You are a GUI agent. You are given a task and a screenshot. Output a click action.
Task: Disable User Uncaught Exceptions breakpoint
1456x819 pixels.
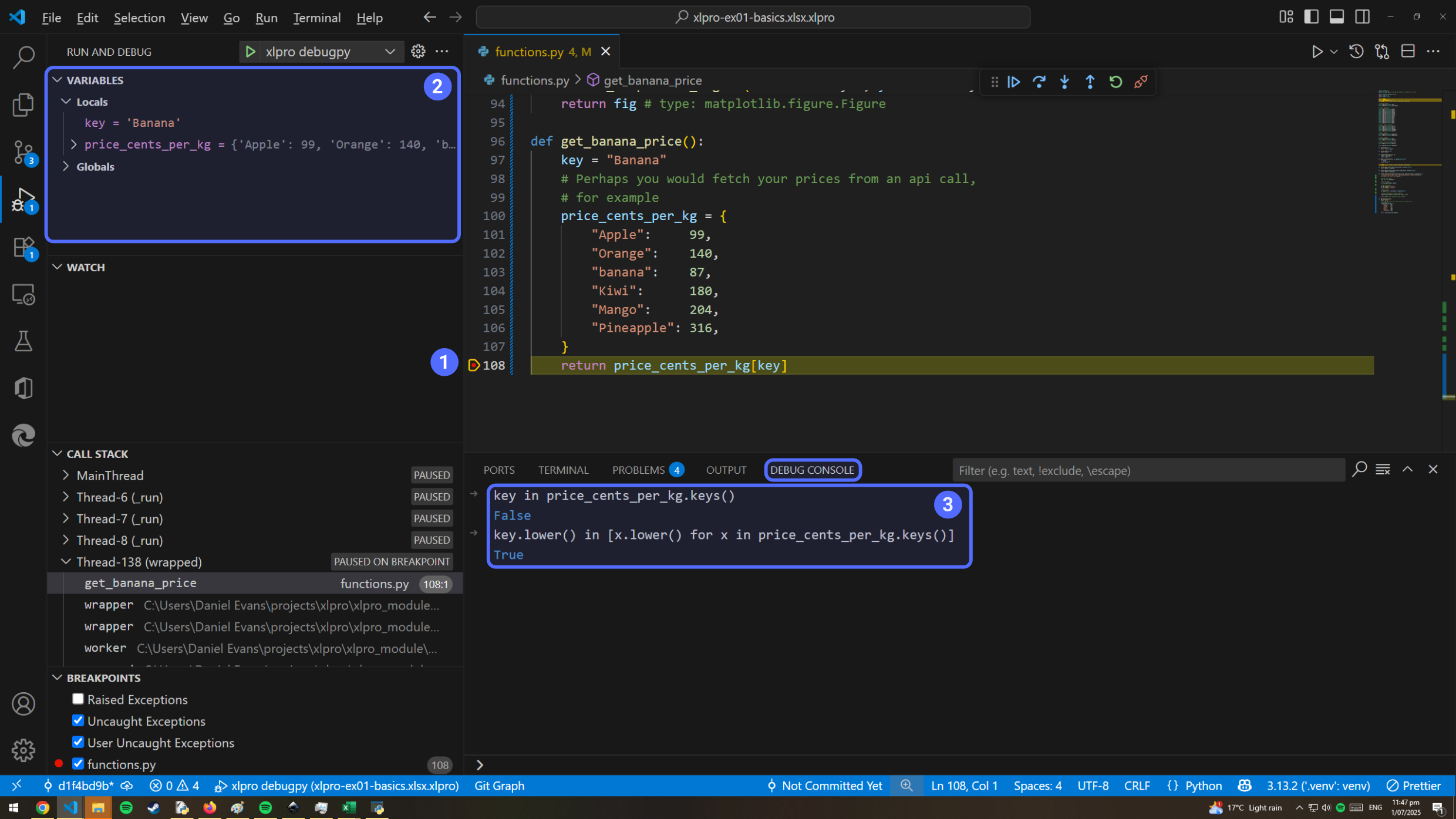(78, 742)
